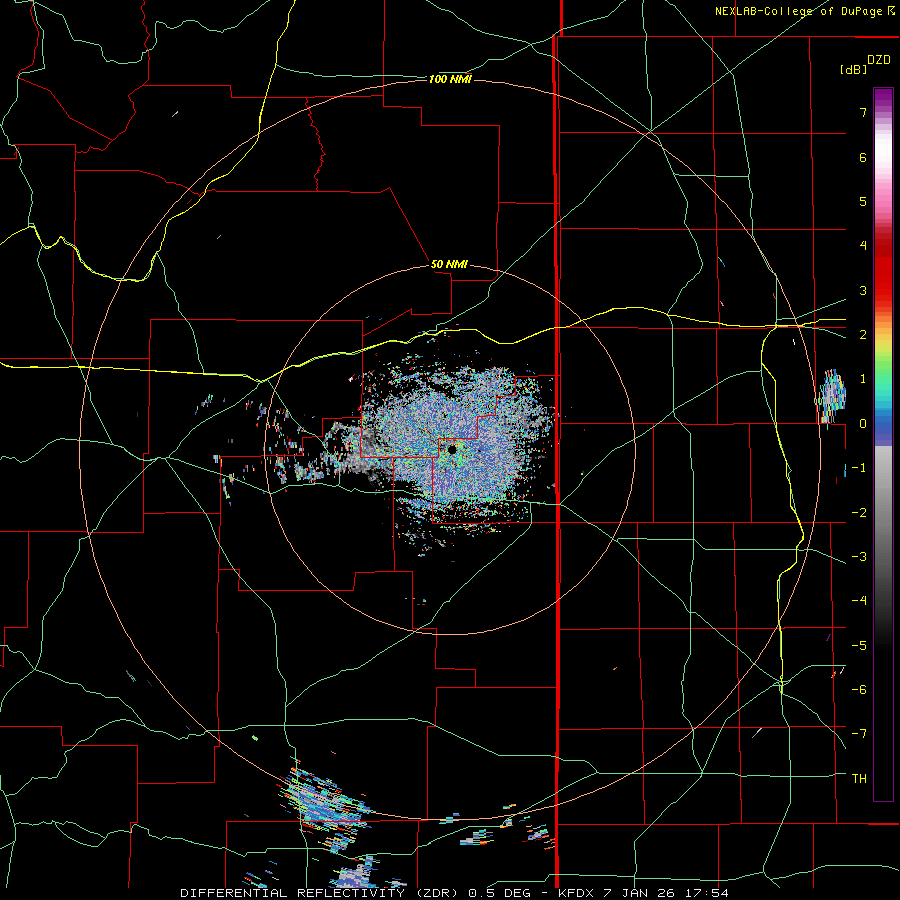Click the 7 value on the color scale
The width and height of the screenshot is (900, 900).
tap(863, 112)
